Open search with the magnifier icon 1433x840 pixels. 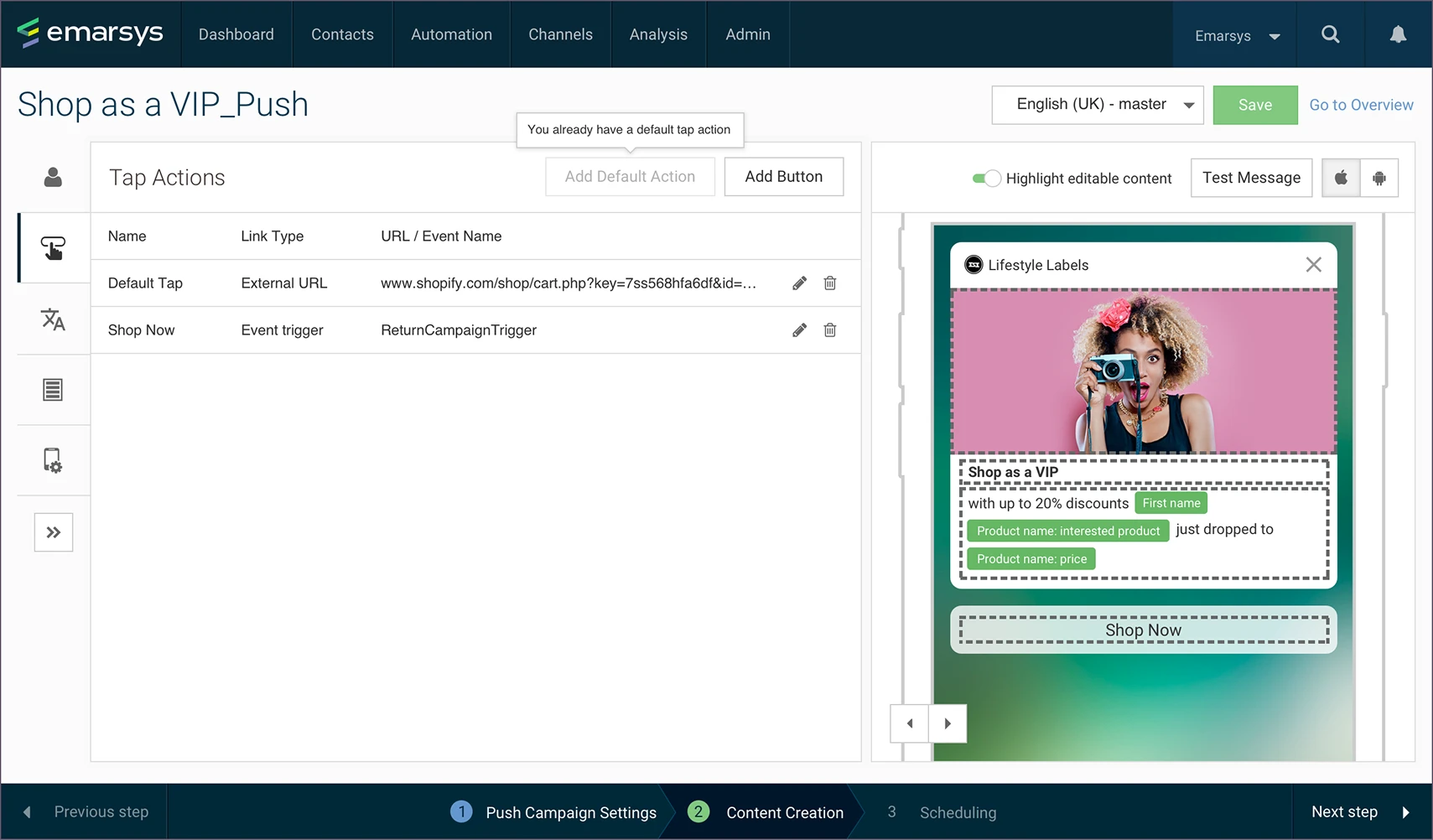pyautogui.click(x=1330, y=34)
